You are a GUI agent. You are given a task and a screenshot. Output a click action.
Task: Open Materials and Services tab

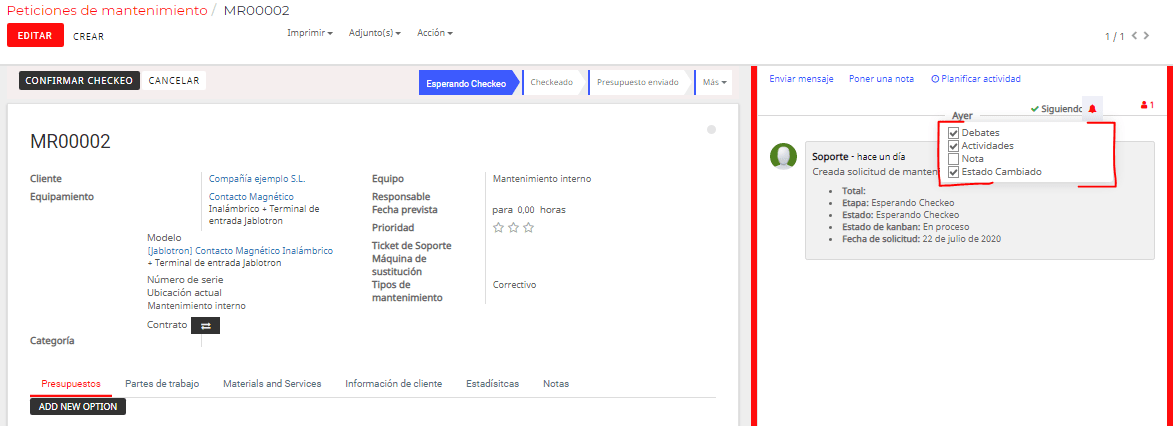tap(272, 383)
